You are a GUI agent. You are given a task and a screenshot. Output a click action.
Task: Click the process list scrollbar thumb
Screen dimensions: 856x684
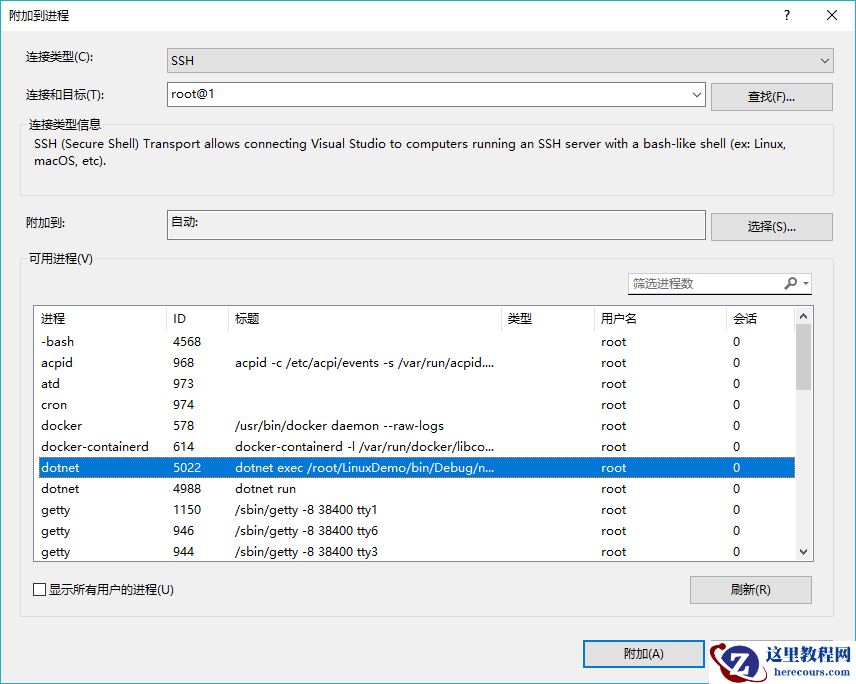[803, 357]
